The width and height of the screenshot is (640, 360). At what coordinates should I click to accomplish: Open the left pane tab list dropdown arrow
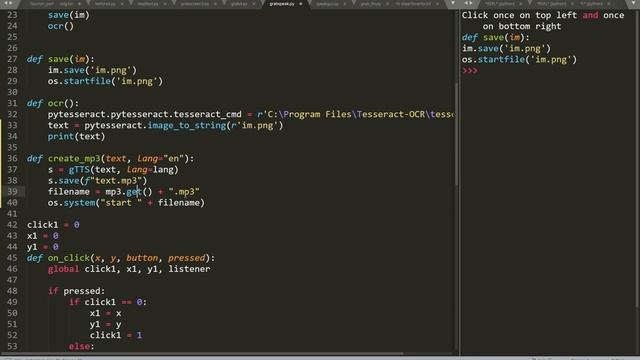[x=453, y=3]
